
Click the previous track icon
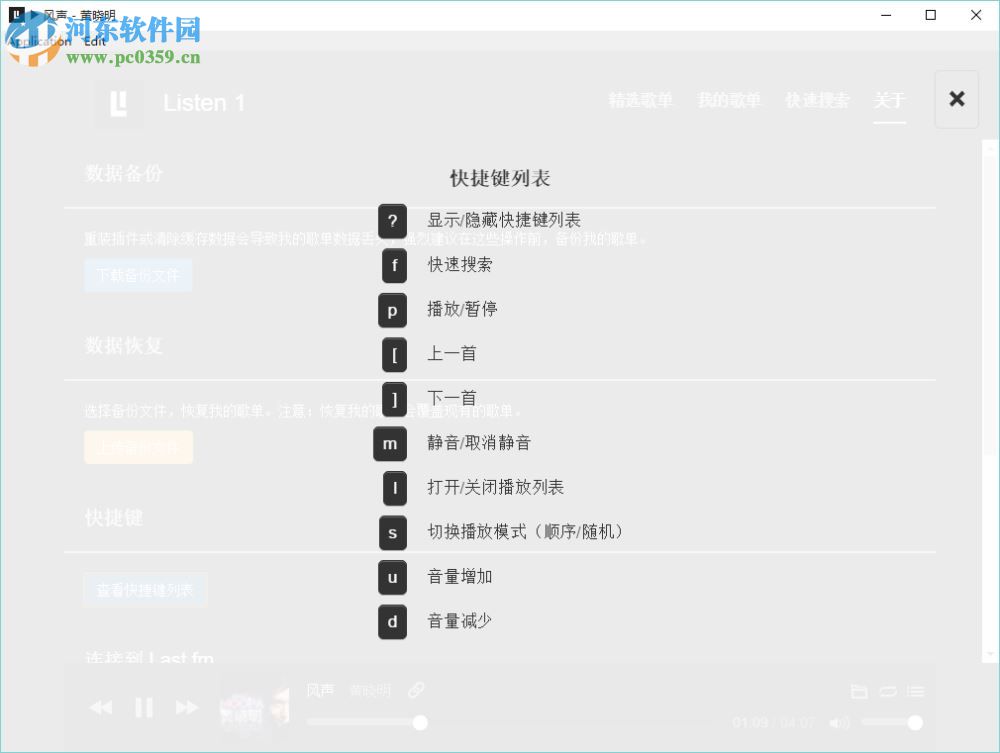point(100,707)
